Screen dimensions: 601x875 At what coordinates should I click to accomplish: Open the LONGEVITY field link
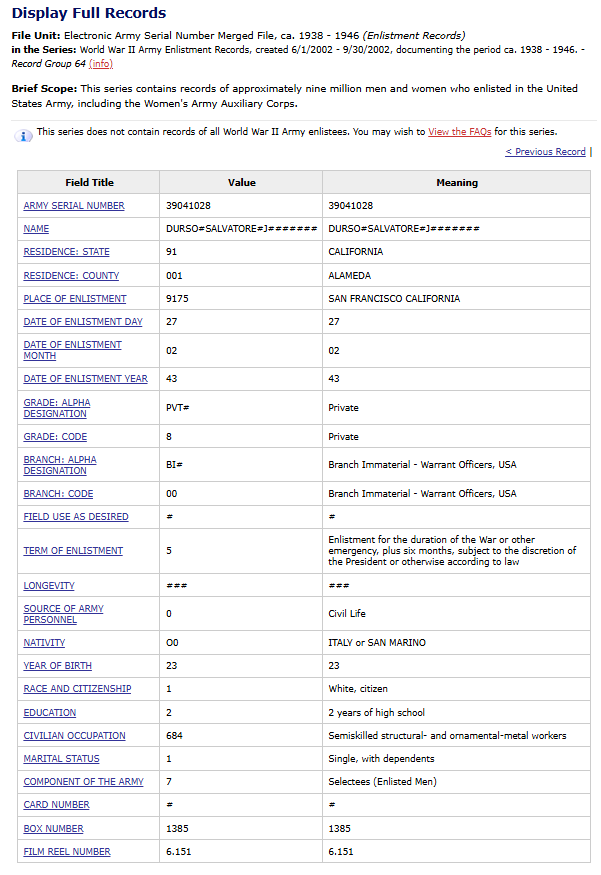pos(49,586)
